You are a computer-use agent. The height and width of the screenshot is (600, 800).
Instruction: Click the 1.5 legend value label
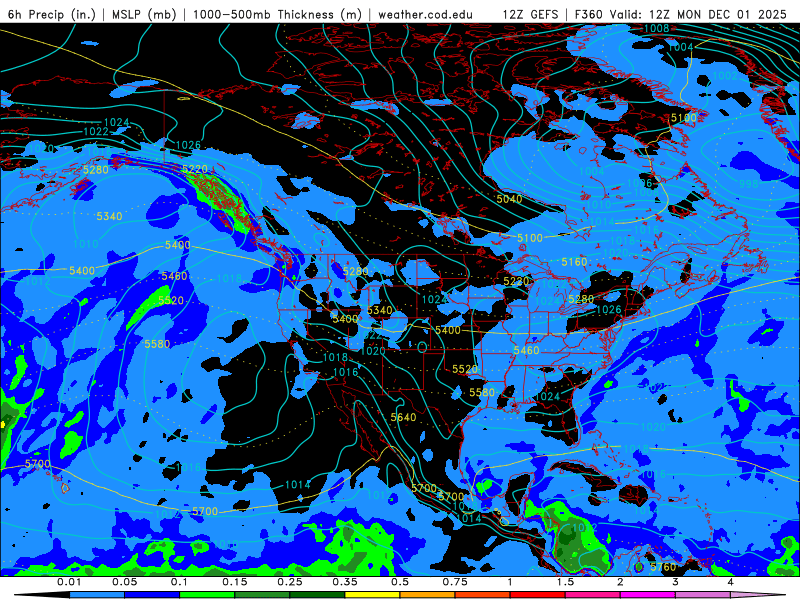pyautogui.click(x=565, y=582)
